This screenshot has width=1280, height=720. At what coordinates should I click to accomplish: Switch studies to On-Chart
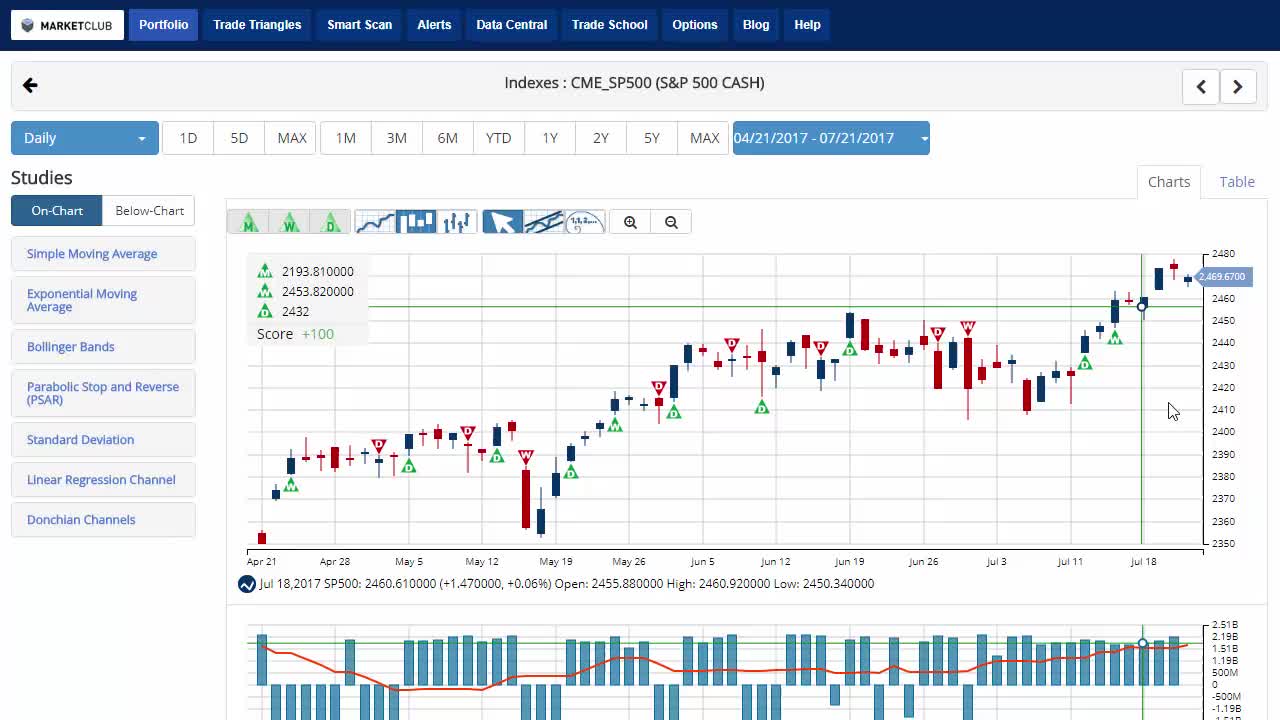pyautogui.click(x=57, y=211)
